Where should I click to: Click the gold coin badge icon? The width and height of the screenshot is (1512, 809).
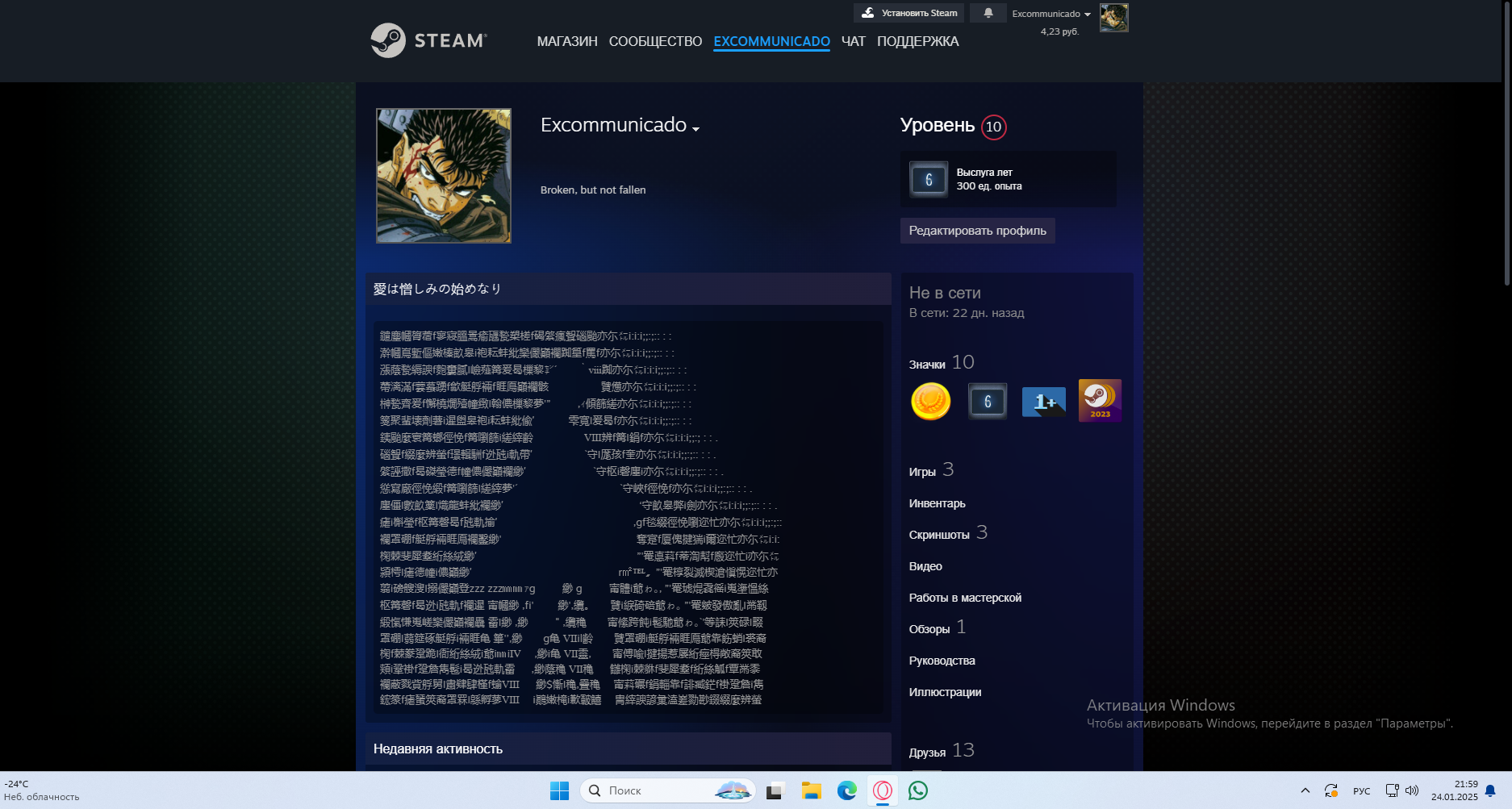click(930, 401)
